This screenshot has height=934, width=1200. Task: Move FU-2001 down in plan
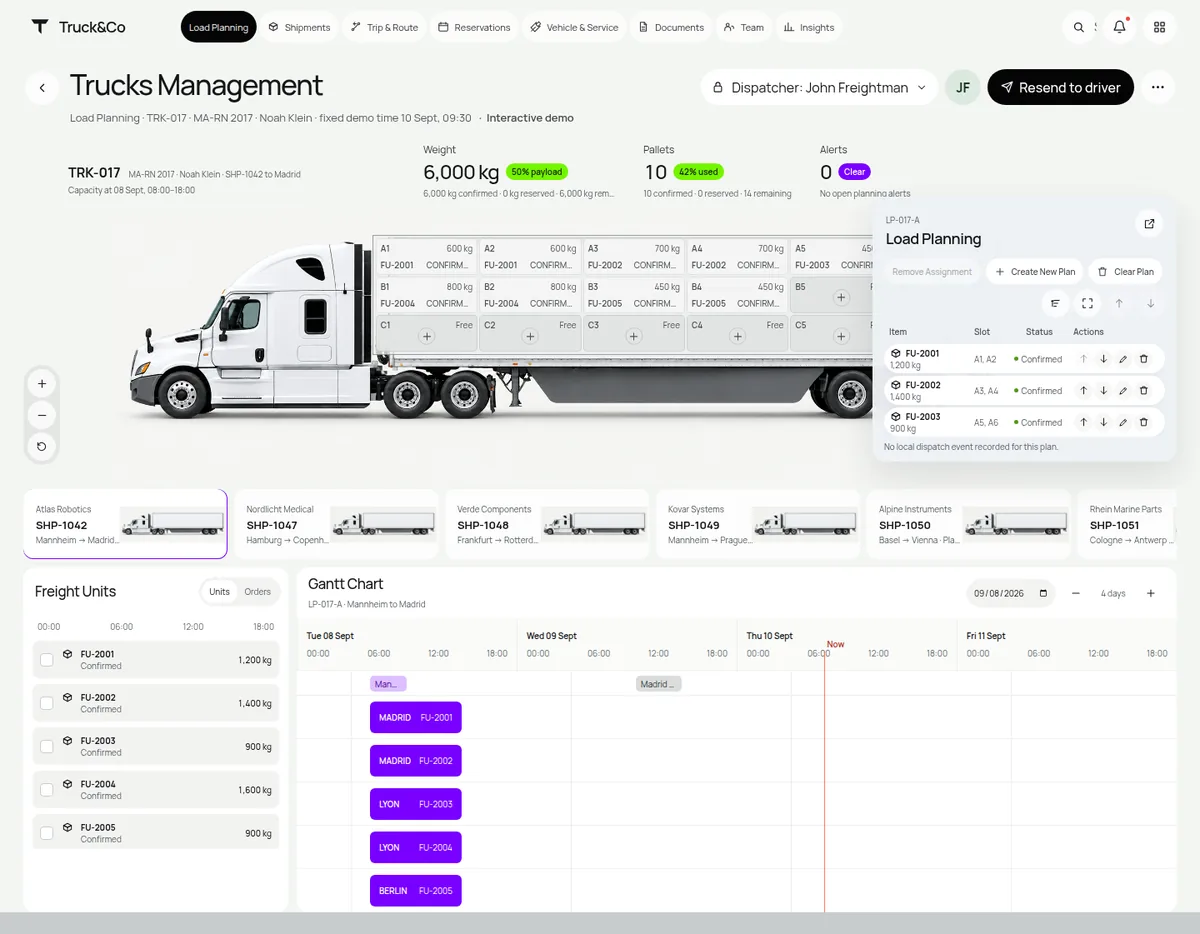tap(1104, 359)
